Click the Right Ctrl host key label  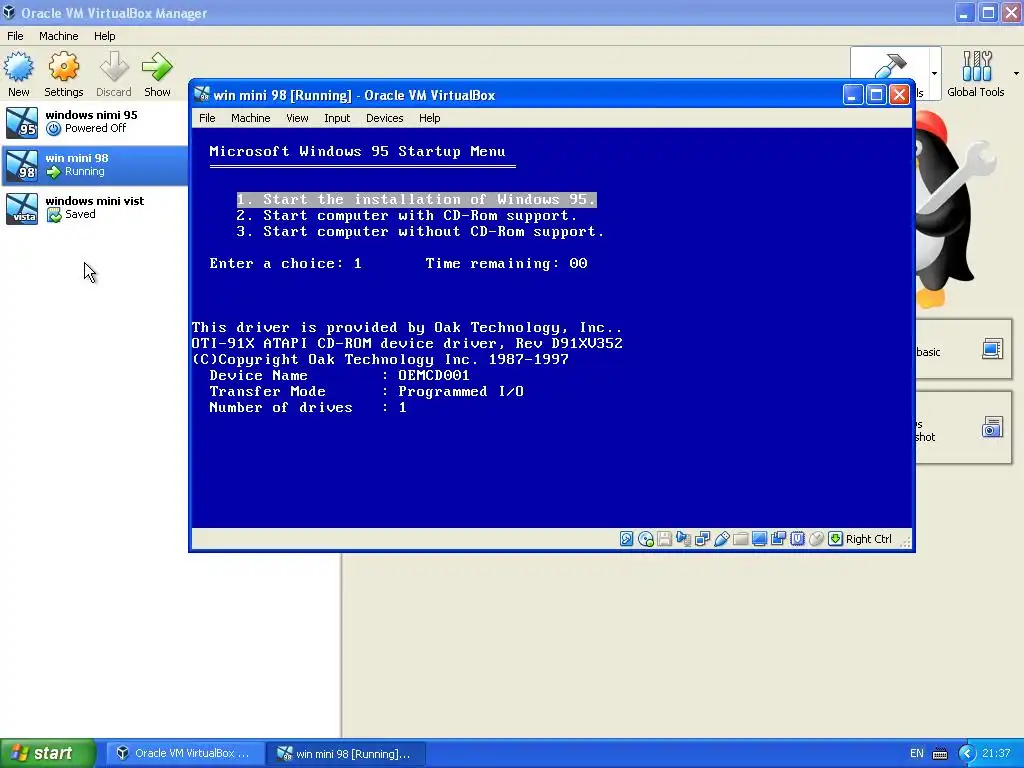click(x=869, y=539)
